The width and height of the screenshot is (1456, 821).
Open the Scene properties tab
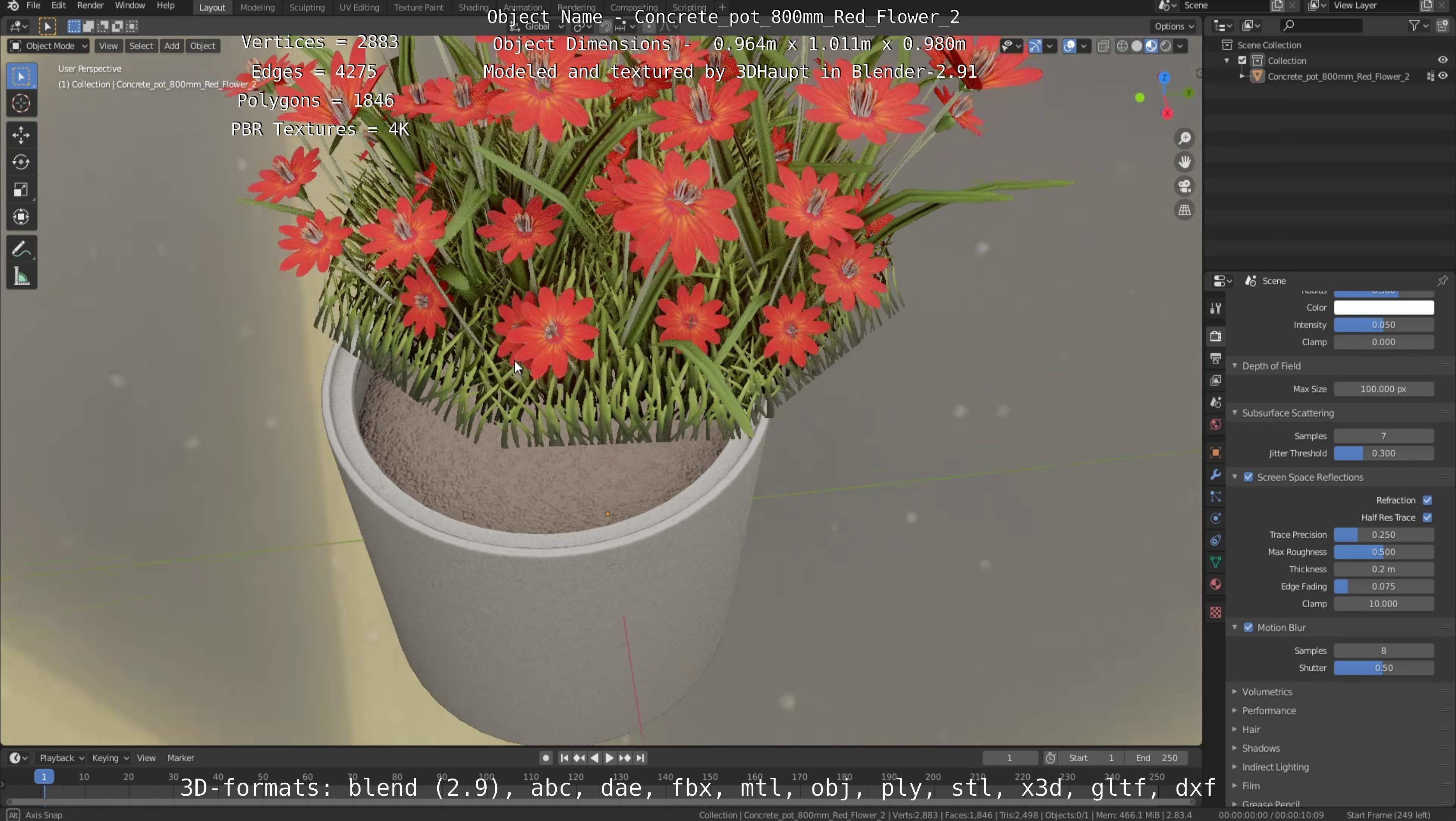tap(1216, 402)
